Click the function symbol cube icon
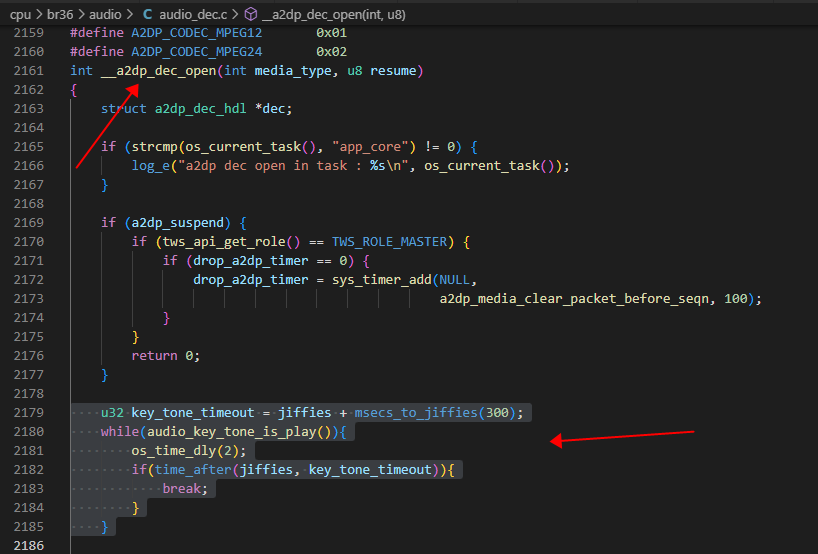The width and height of the screenshot is (818, 554). pos(251,15)
